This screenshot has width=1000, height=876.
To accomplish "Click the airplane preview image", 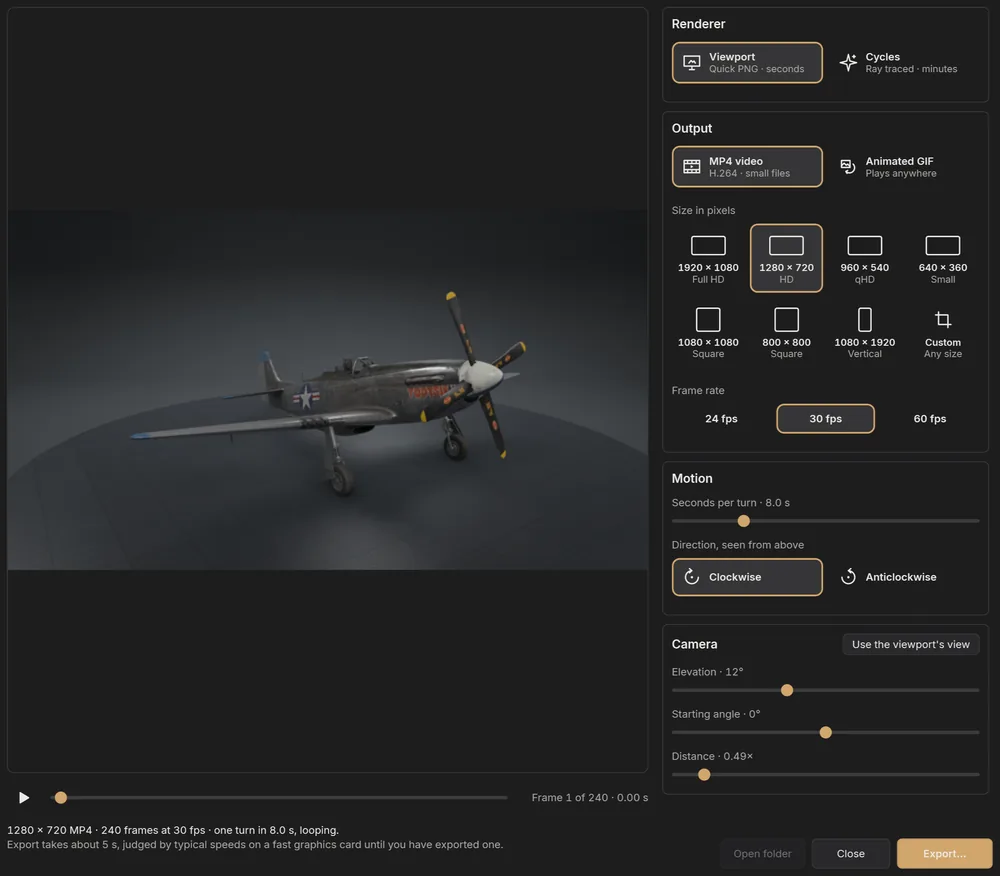I will (327, 390).
